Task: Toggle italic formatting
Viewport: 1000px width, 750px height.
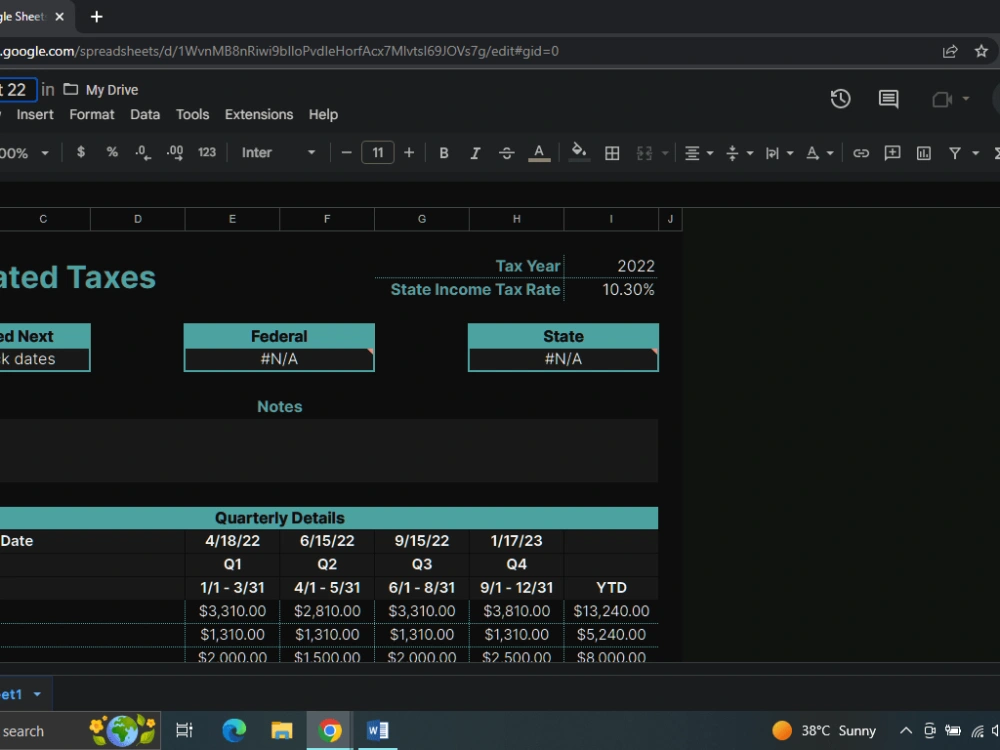Action: click(x=475, y=153)
